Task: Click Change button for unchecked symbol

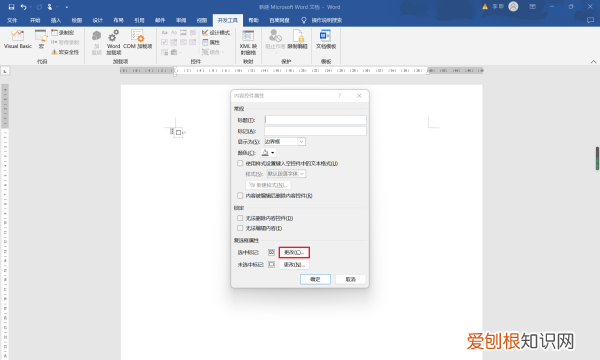Action: [x=294, y=265]
